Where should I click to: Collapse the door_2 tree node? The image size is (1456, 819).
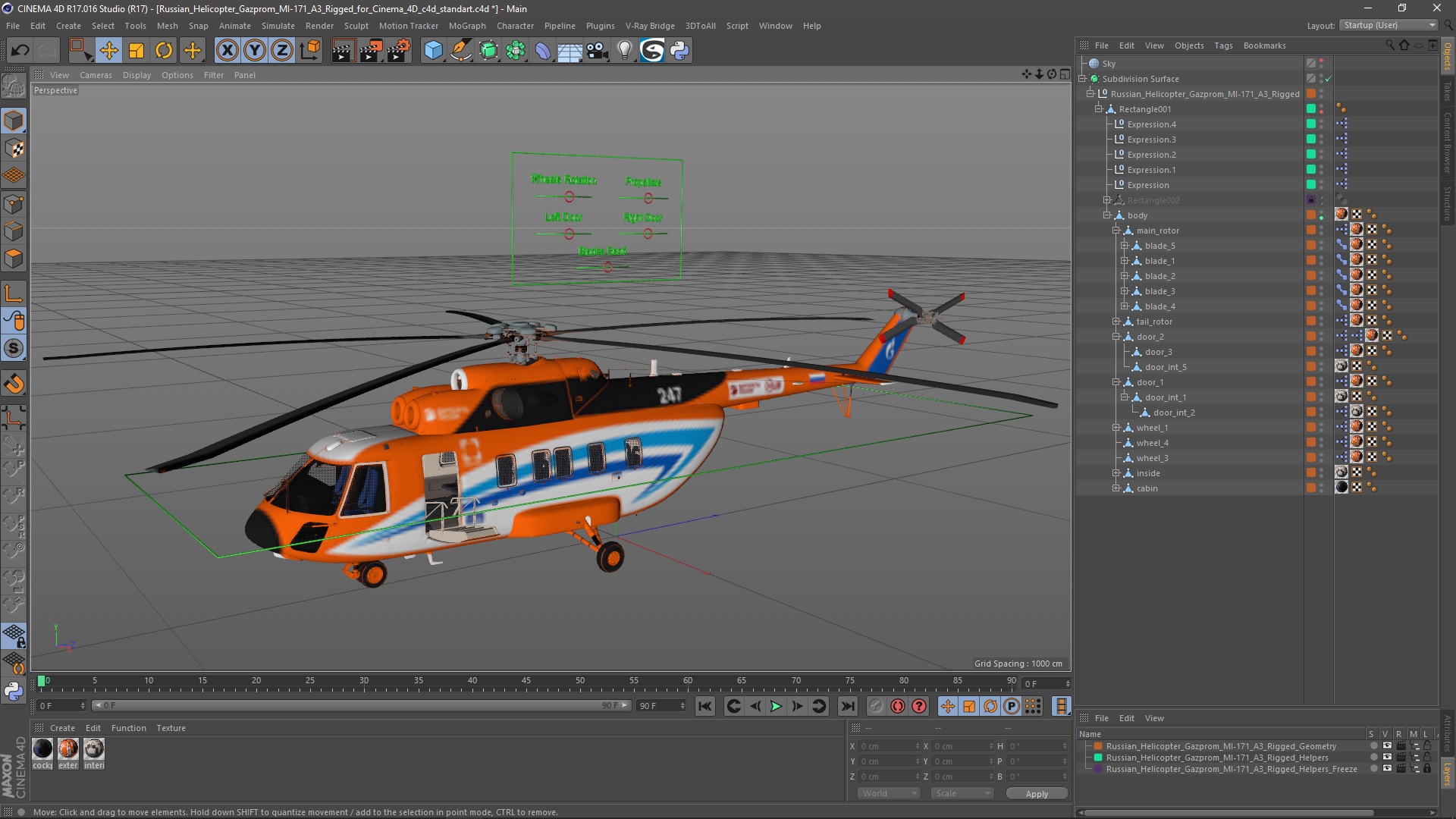(1116, 337)
